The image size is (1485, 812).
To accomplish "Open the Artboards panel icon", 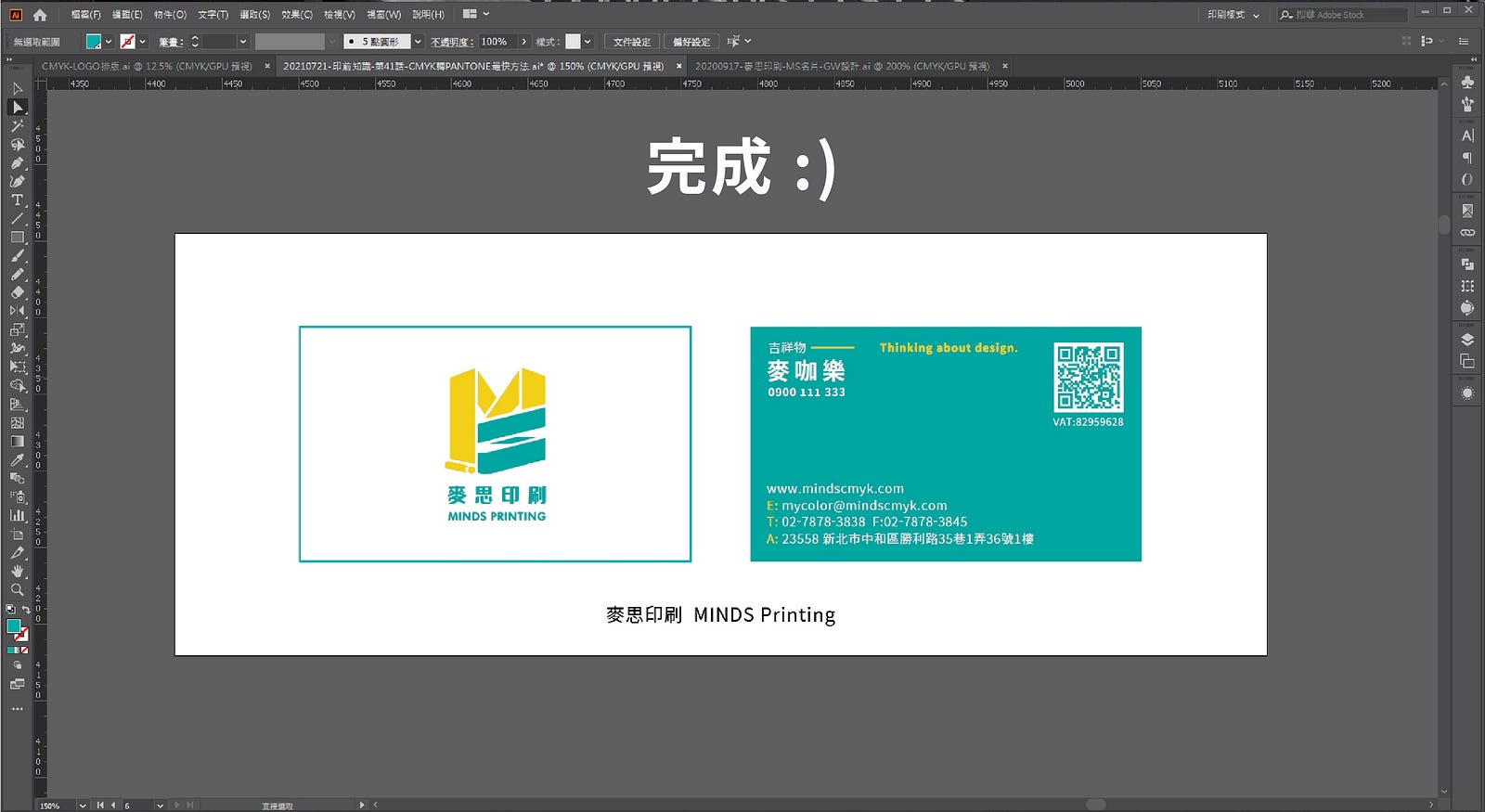I will (1467, 361).
